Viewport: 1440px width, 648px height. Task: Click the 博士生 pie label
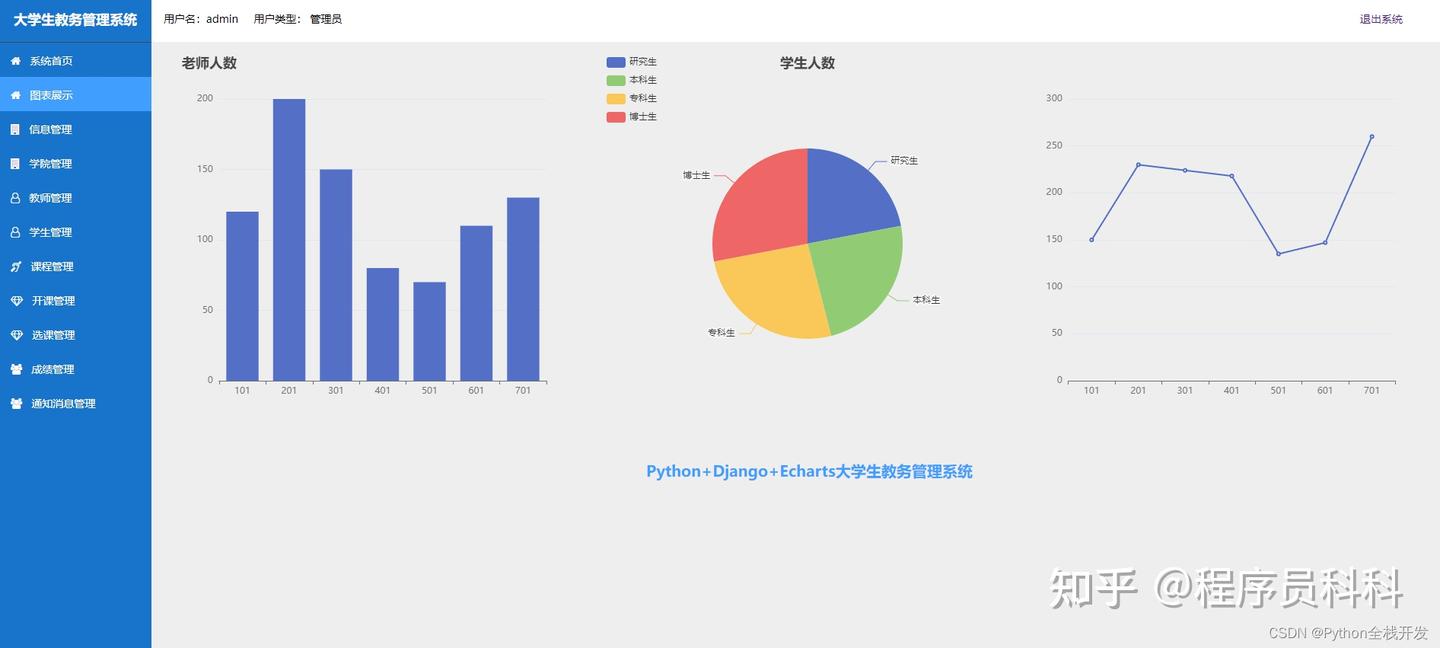(697, 175)
